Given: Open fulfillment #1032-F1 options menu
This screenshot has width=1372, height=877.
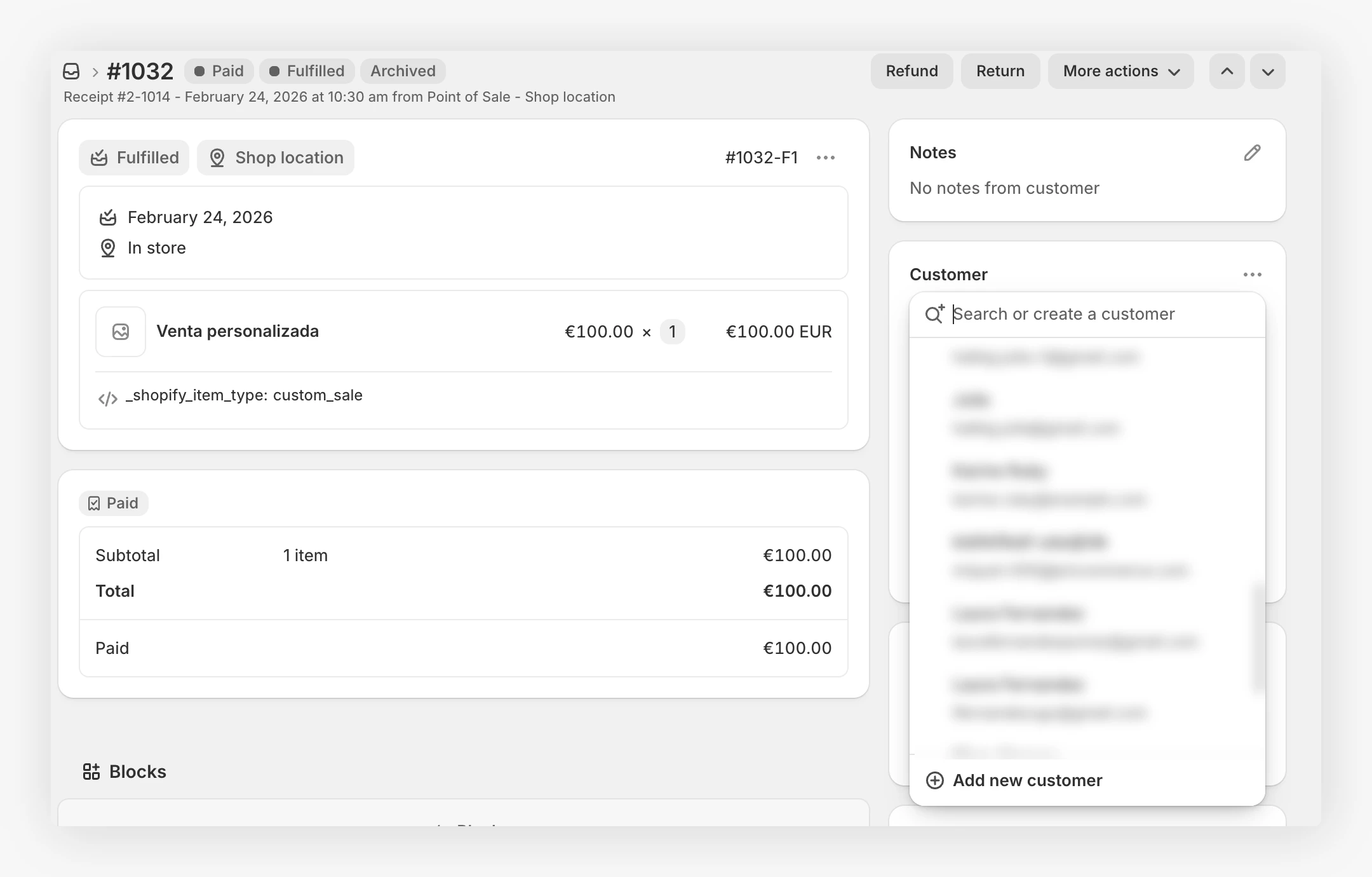Looking at the screenshot, I should click(825, 158).
